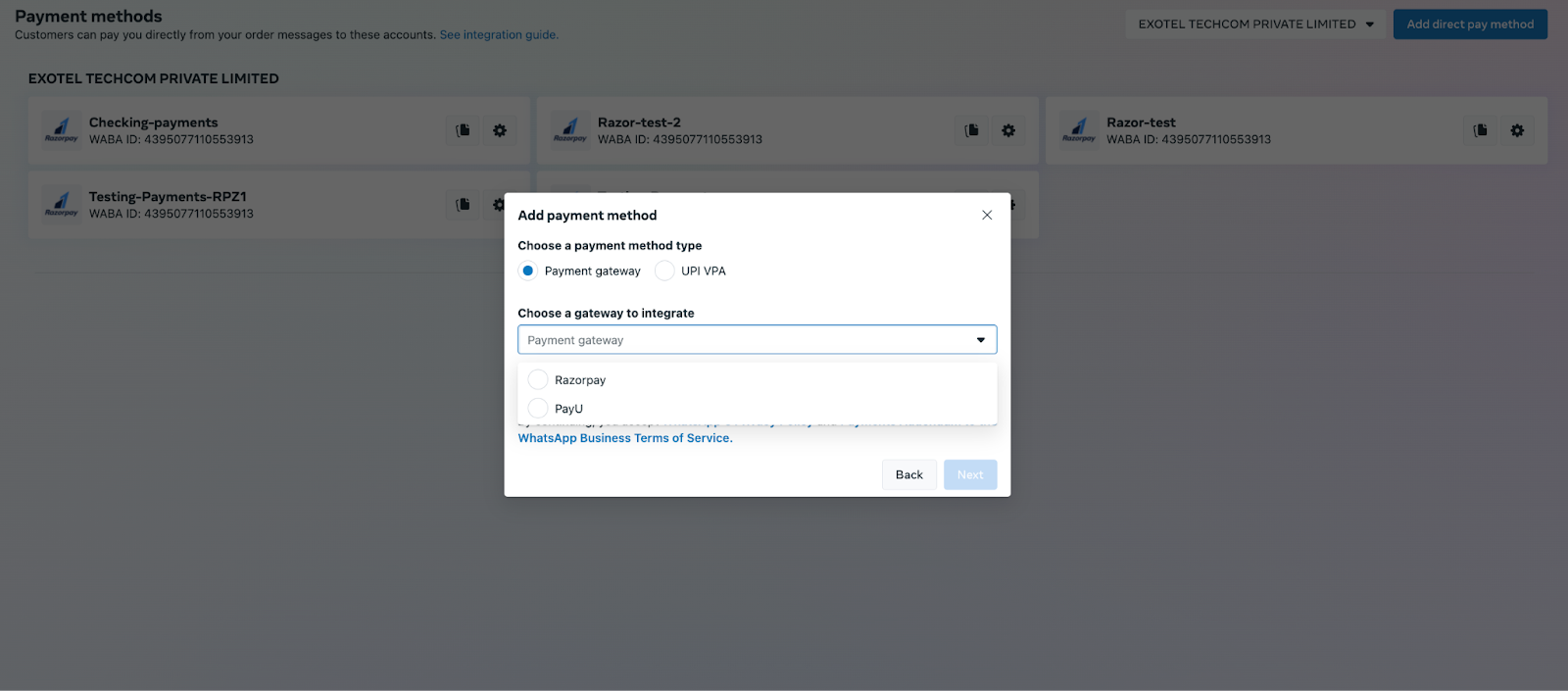Click the Back button in the dialog
This screenshot has height=691, width=1568.
[909, 475]
